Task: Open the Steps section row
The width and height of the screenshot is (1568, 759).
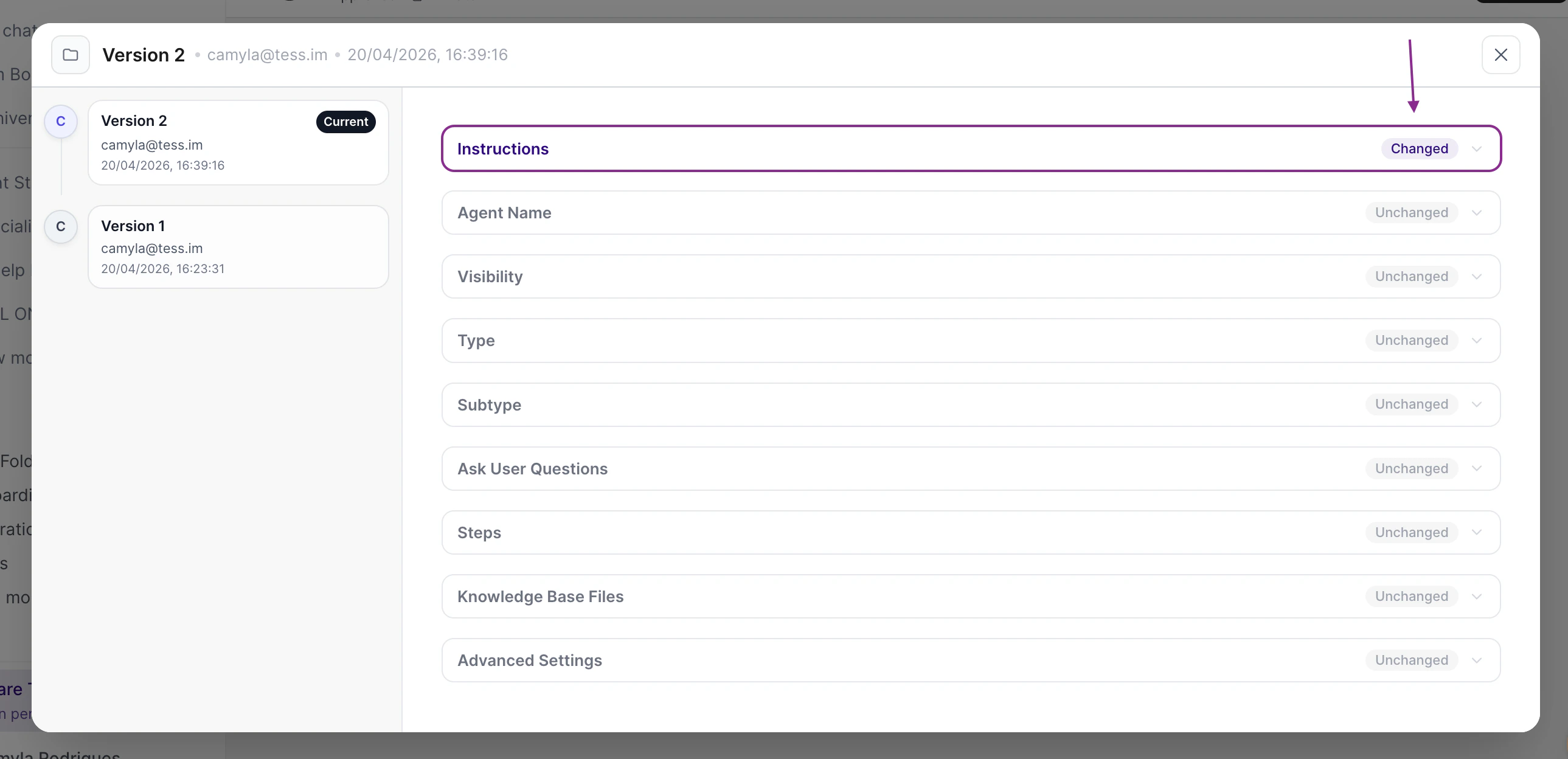Action: click(x=970, y=533)
